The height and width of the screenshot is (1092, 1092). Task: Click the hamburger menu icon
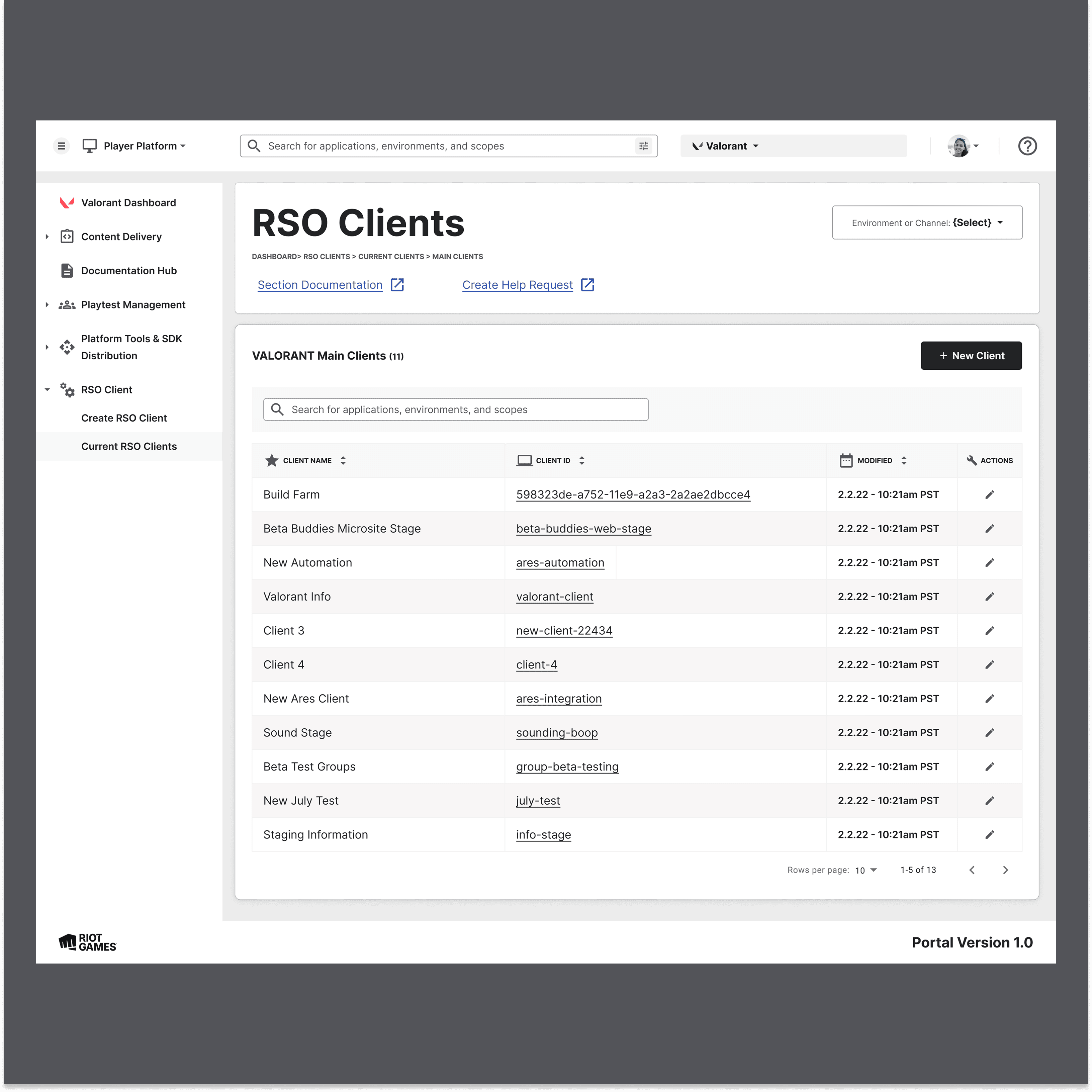[x=61, y=146]
